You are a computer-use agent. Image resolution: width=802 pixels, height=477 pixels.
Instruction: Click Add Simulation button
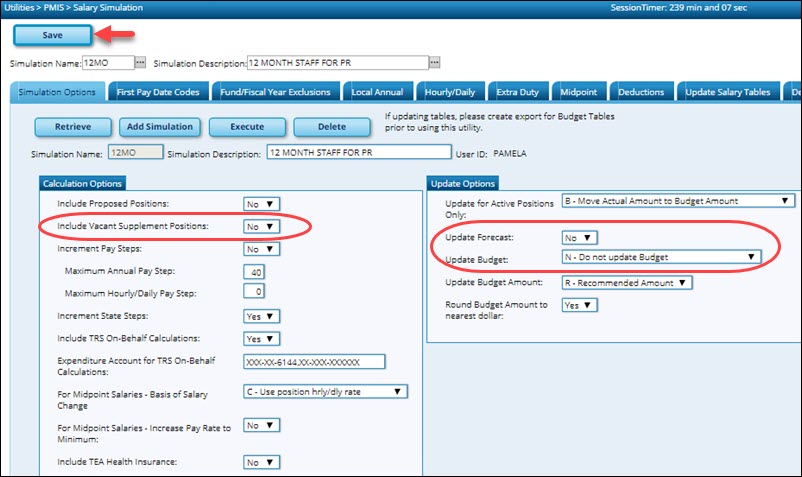click(x=160, y=127)
